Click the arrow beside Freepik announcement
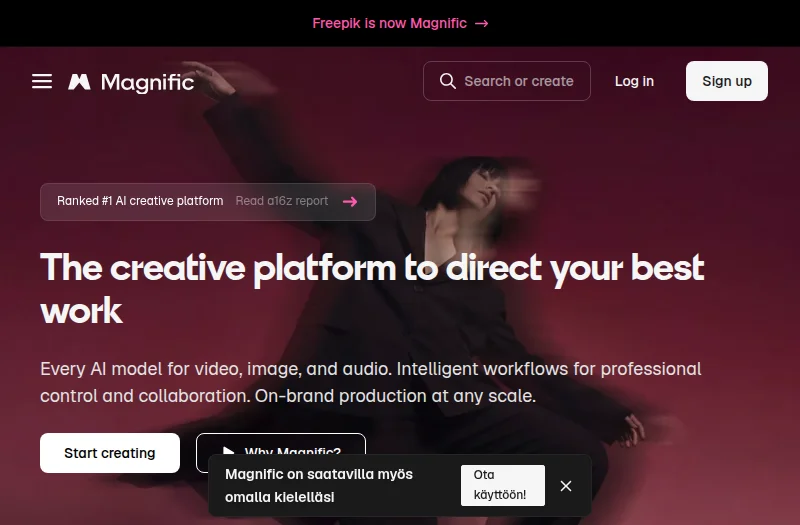 pyautogui.click(x=482, y=23)
